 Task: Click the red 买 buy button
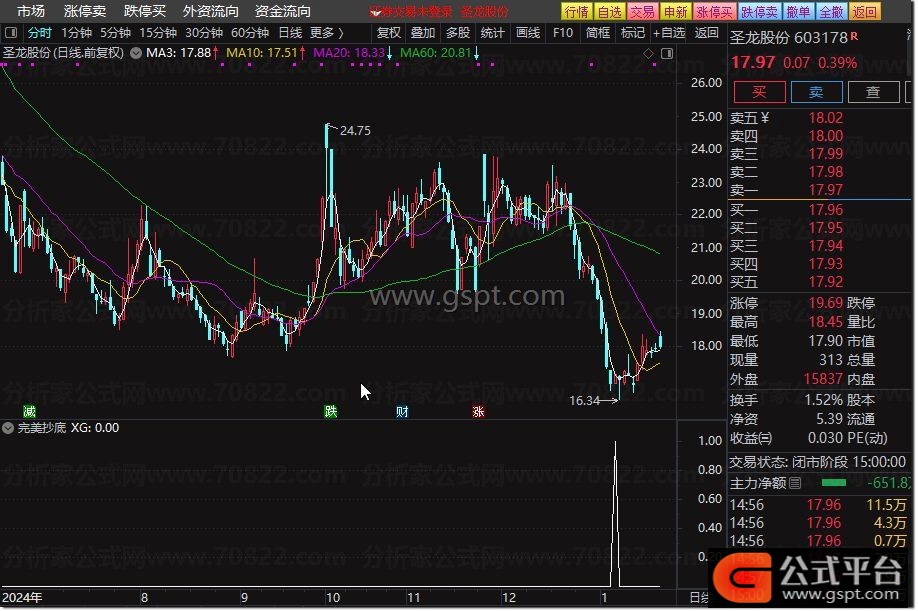tap(759, 92)
